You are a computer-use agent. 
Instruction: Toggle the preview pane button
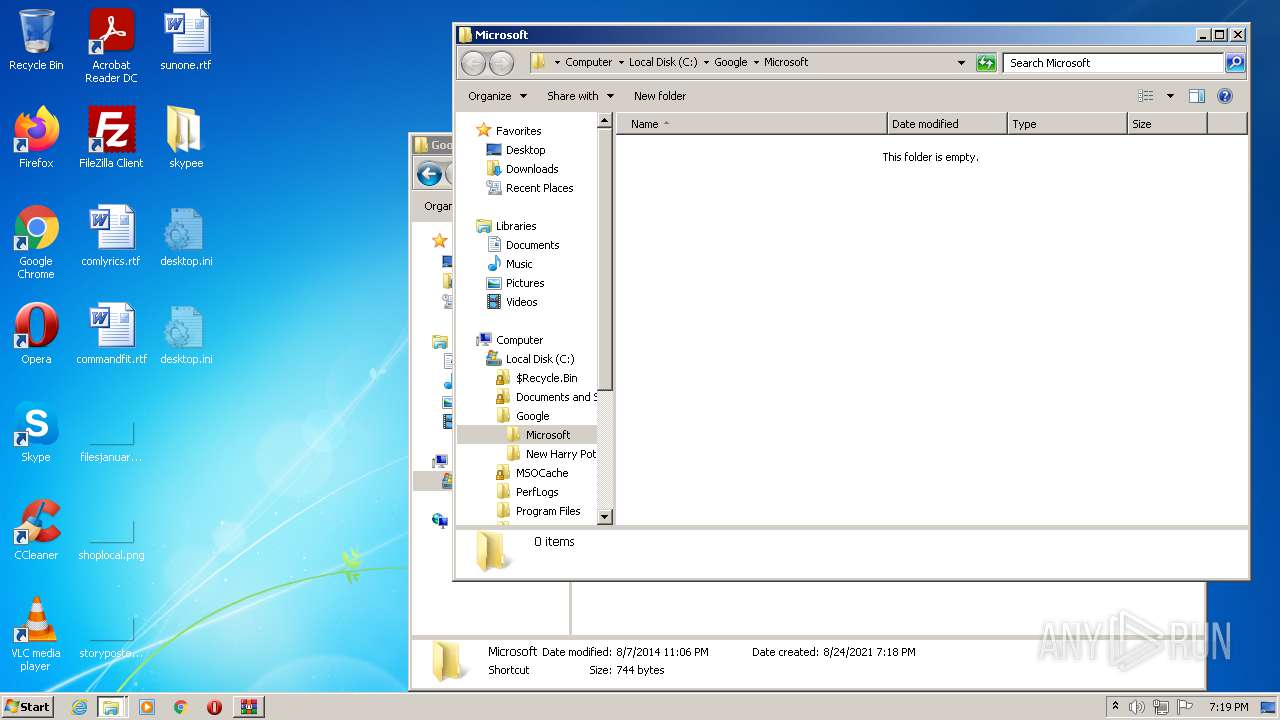coord(1197,96)
